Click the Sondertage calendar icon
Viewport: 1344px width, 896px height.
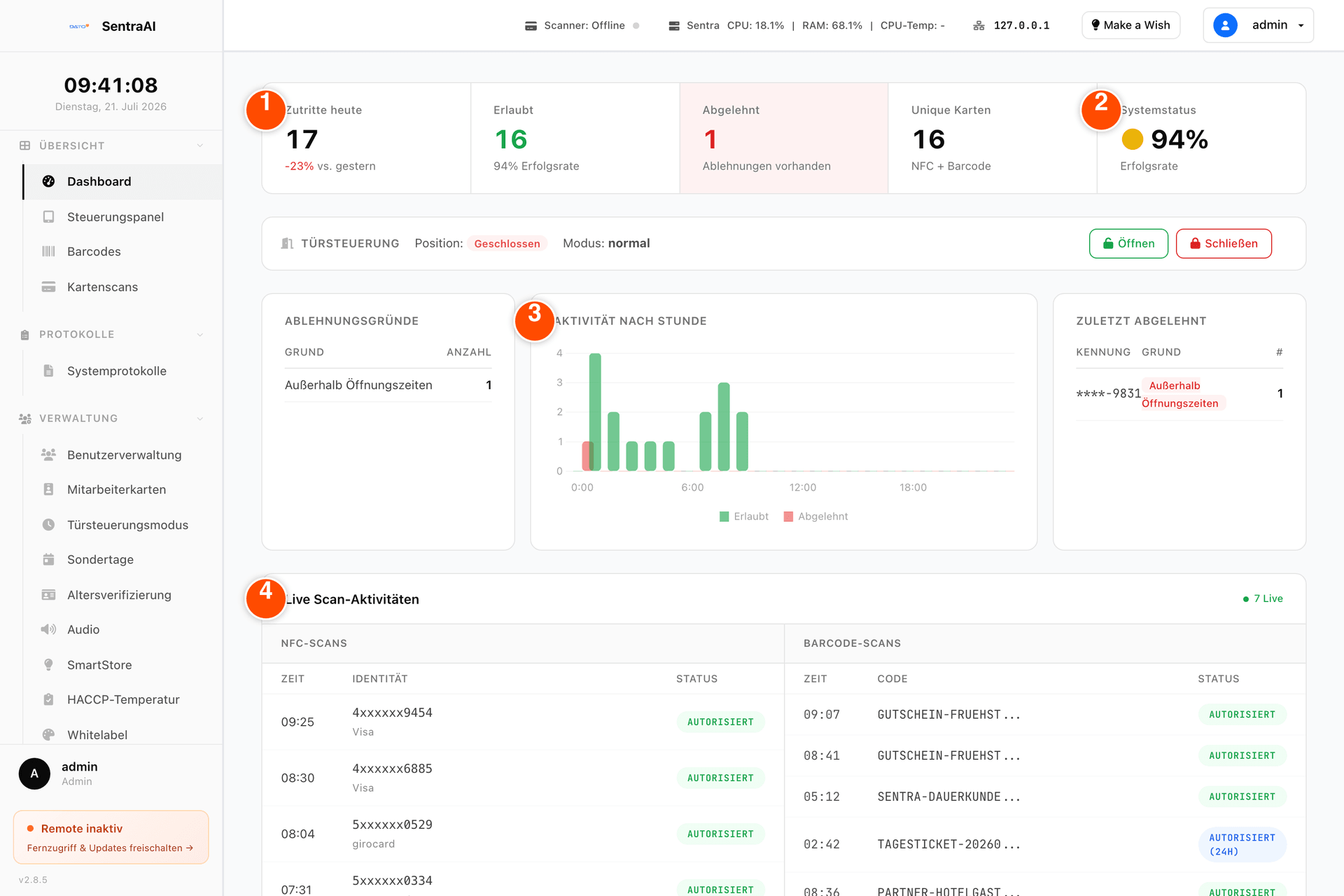coord(48,559)
